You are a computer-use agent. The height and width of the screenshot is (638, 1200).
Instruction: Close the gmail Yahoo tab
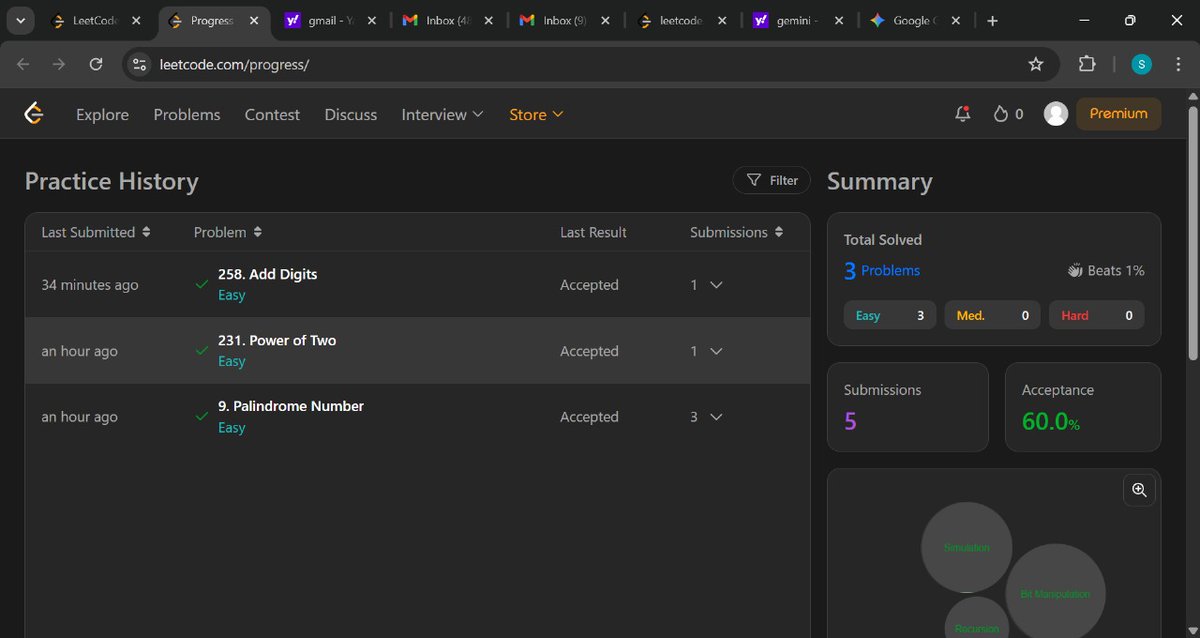pos(370,20)
